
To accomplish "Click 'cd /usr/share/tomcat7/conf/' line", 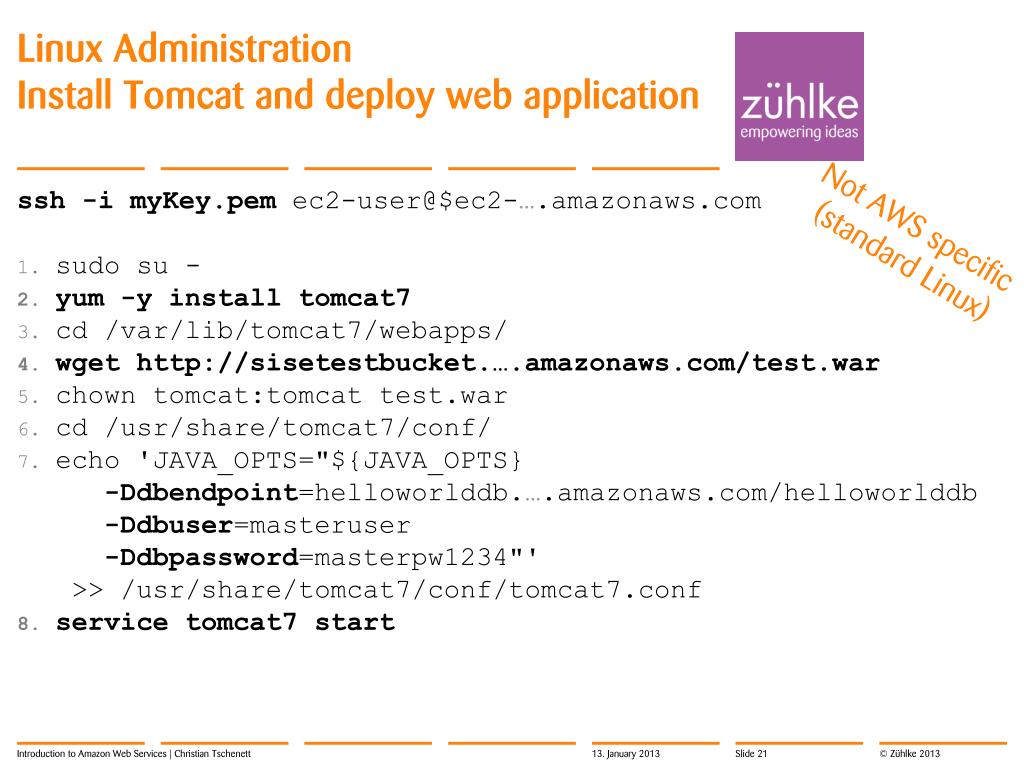I will 273,428.
